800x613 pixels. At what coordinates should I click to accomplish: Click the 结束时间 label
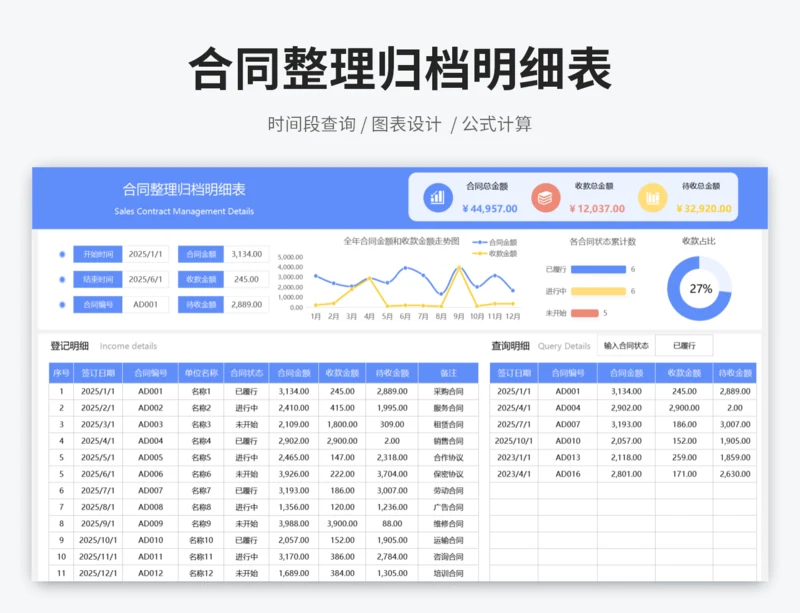(98, 279)
